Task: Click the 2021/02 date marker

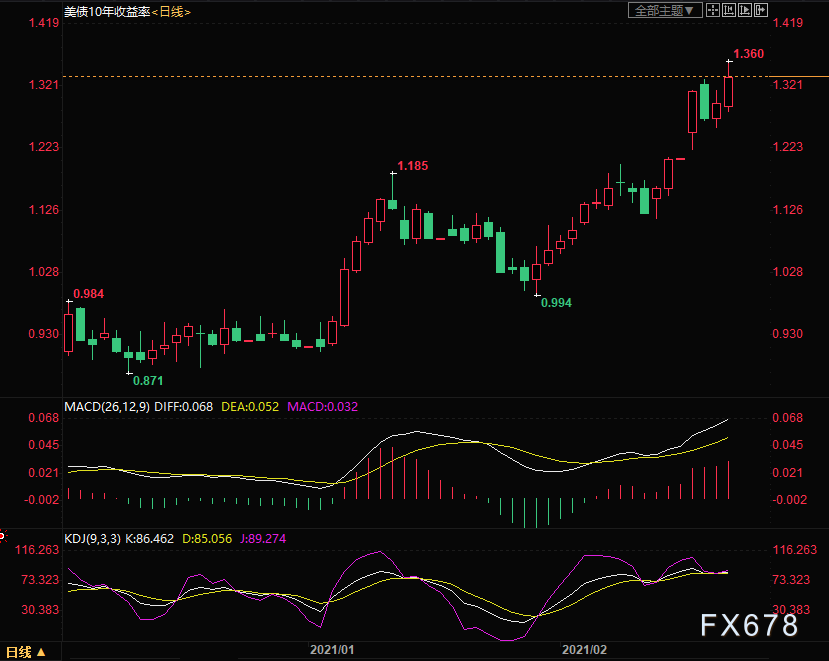Action: pyautogui.click(x=584, y=650)
